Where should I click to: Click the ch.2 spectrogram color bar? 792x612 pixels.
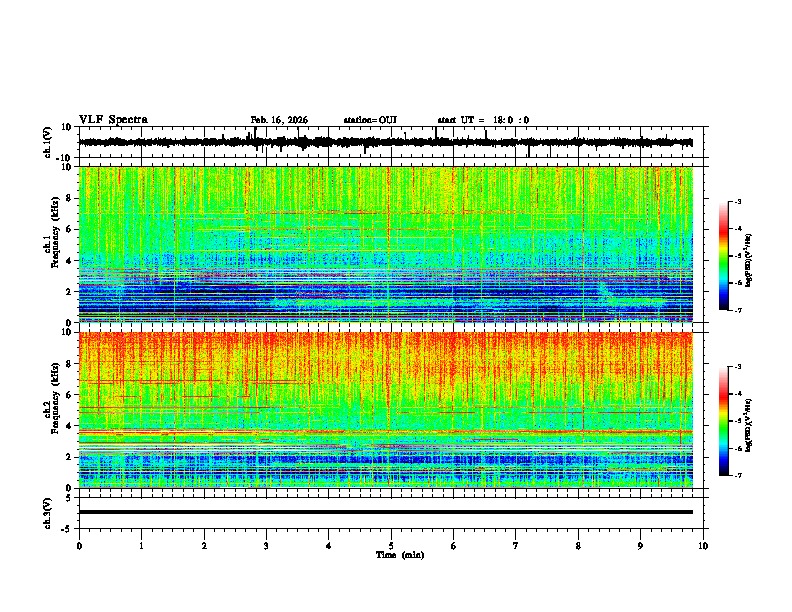coord(723,421)
